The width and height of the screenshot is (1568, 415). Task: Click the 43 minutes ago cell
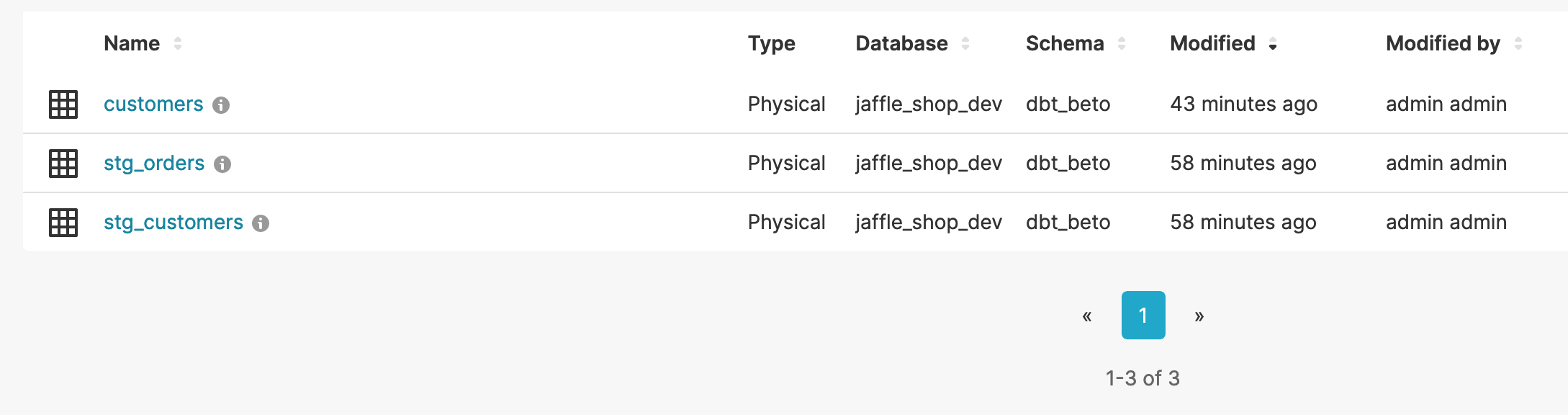click(x=1243, y=104)
